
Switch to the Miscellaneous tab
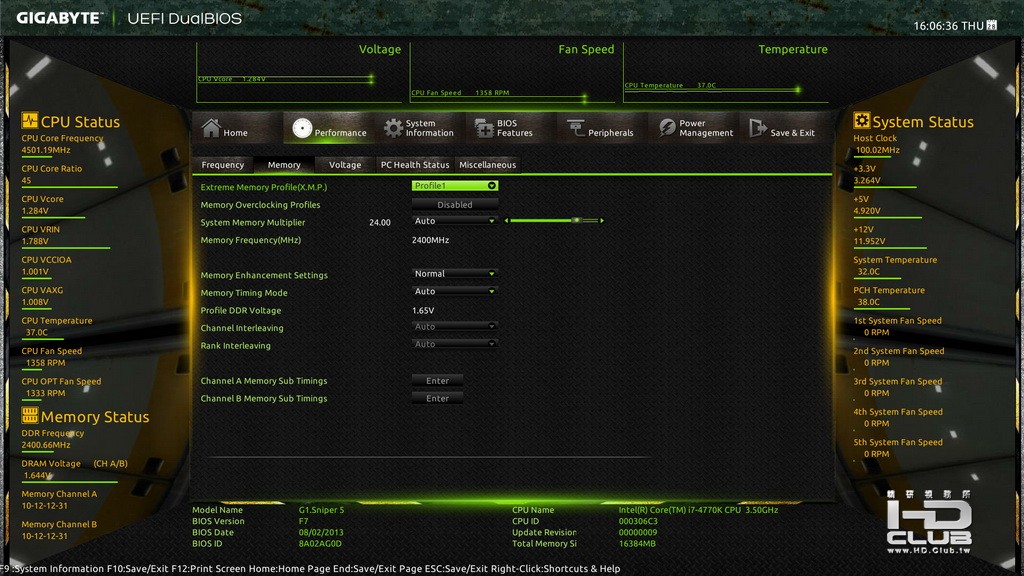pos(487,165)
